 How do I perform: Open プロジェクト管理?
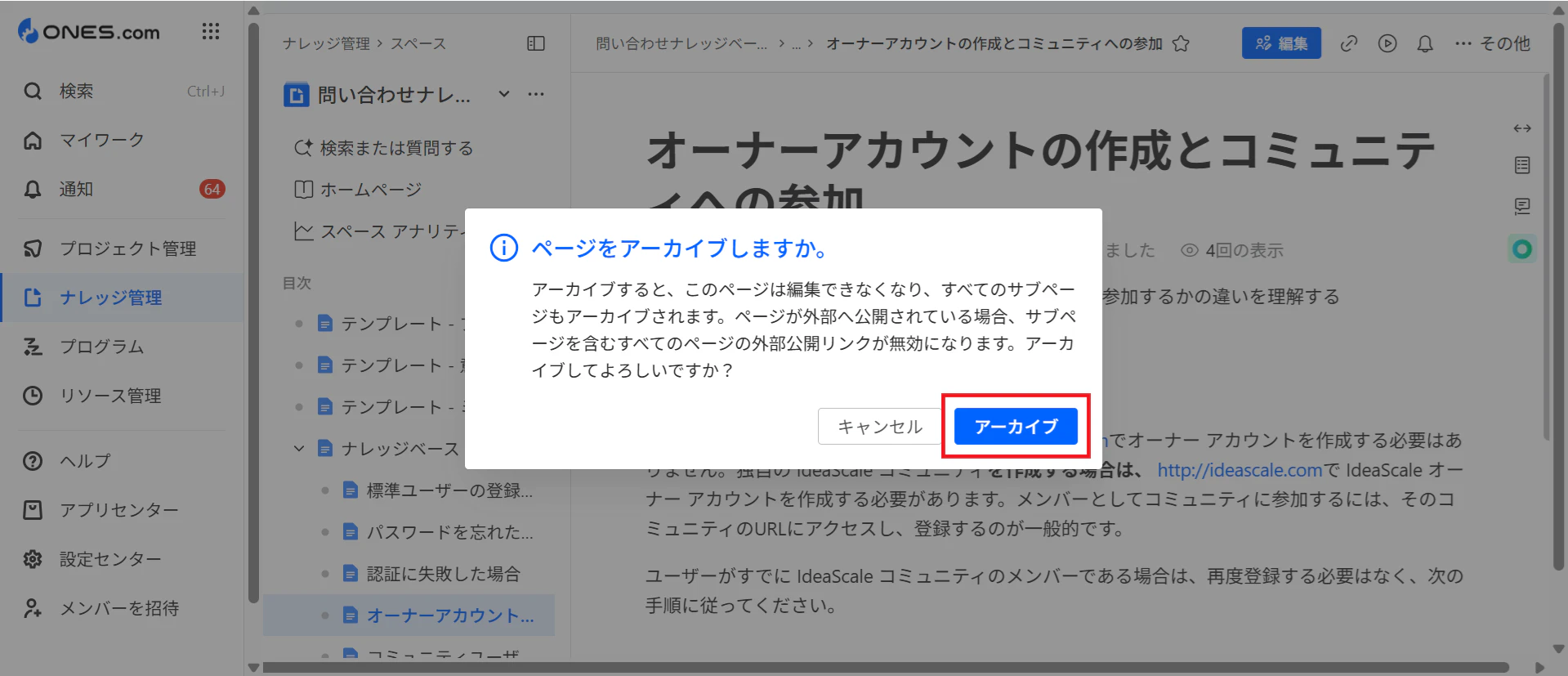click(123, 248)
